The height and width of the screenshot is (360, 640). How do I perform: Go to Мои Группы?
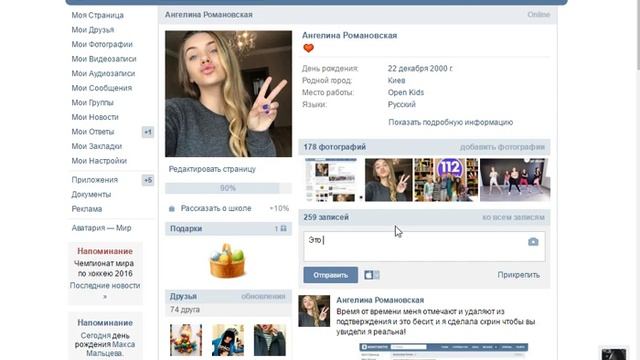click(93, 102)
